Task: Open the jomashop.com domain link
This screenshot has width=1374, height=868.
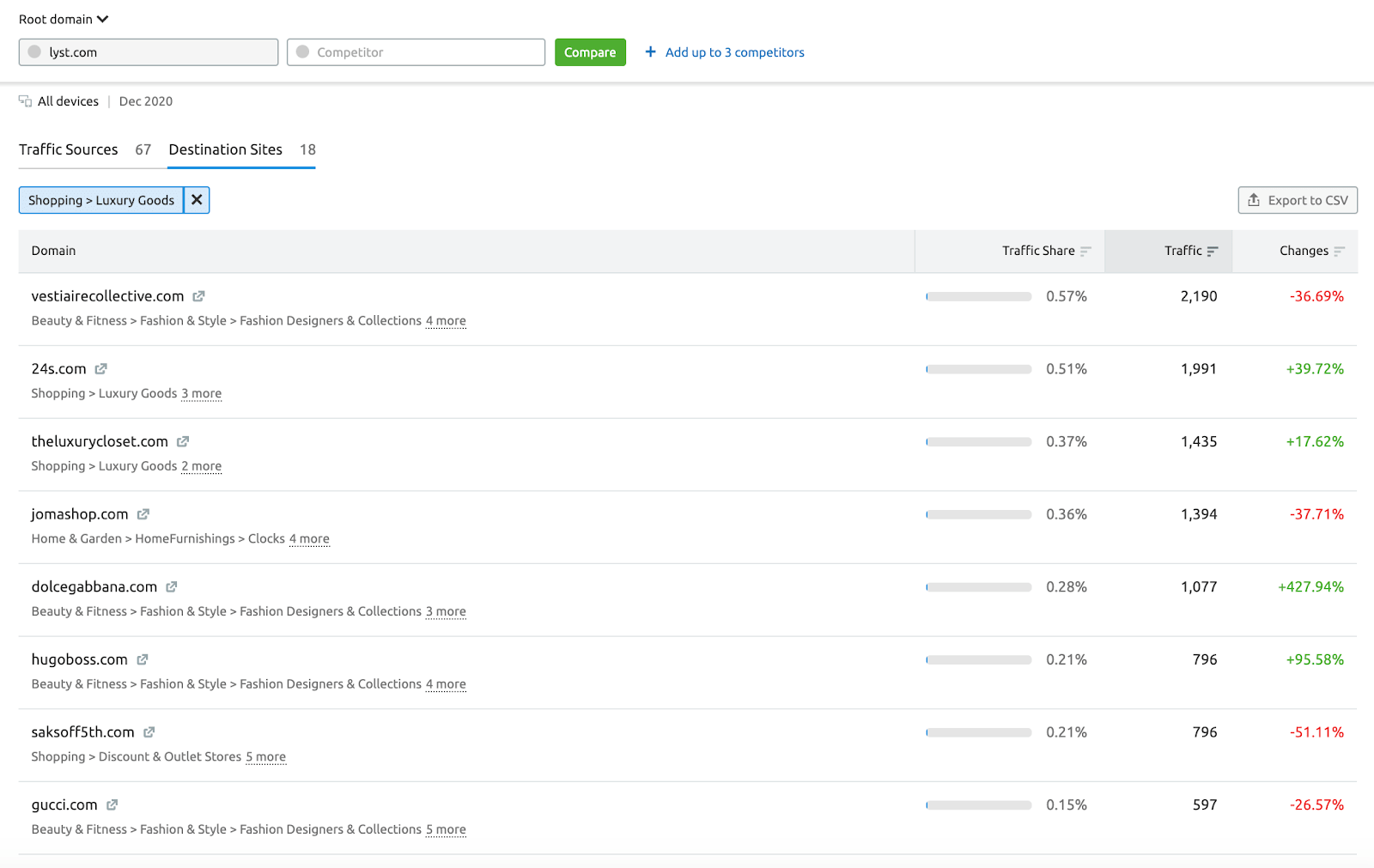Action: point(80,514)
